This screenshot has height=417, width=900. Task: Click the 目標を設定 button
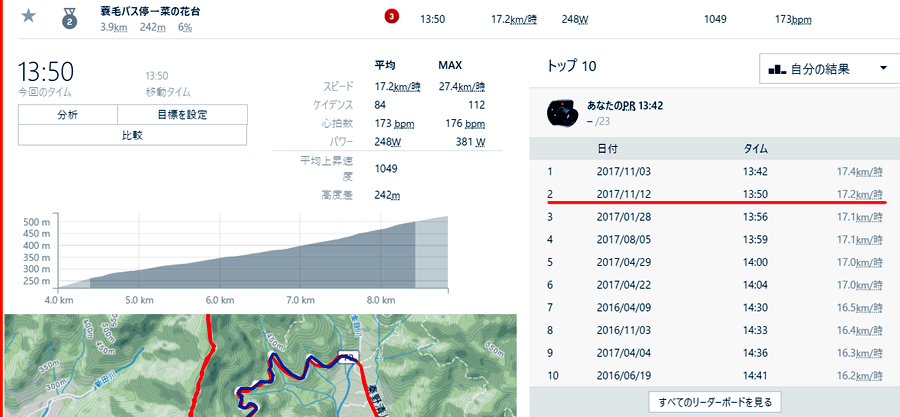pos(182,115)
